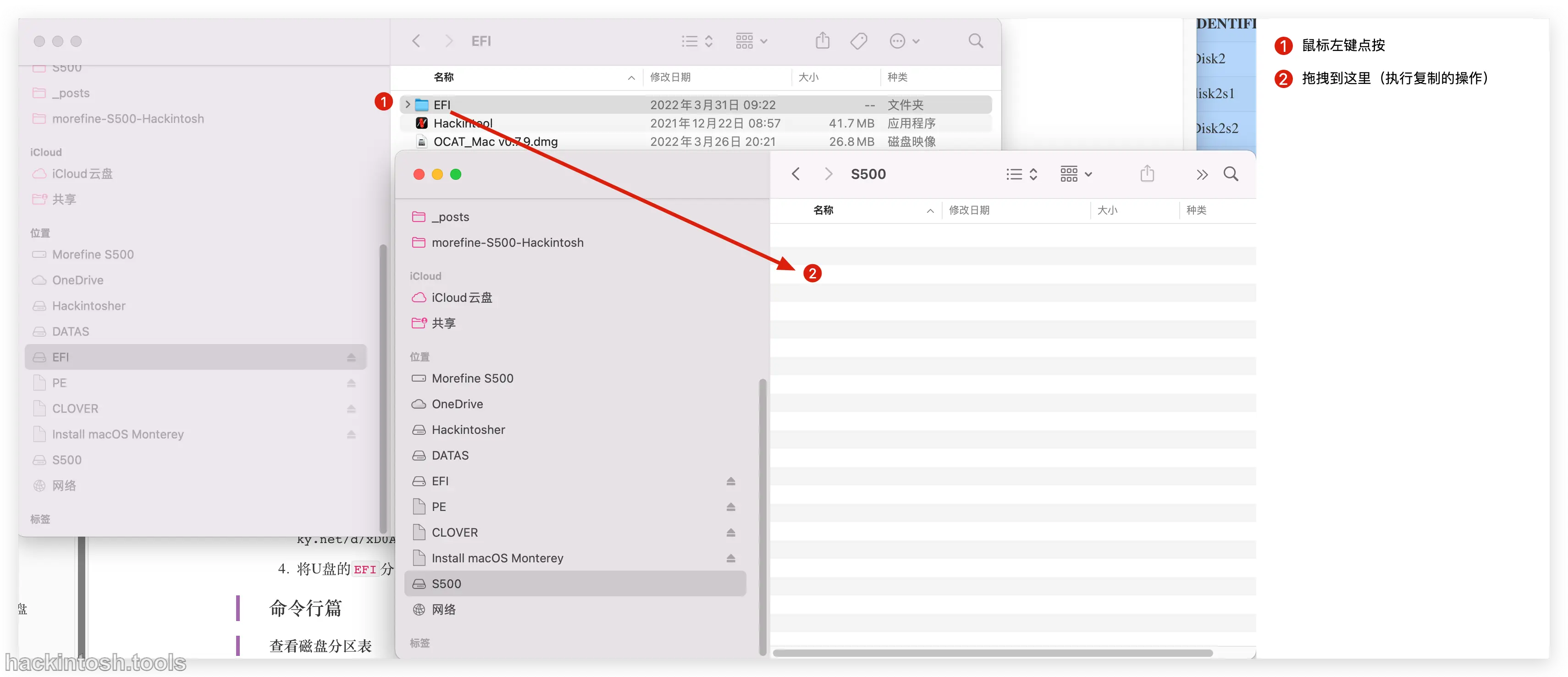Image resolution: width=1568 pixels, height=677 pixels.
Task: Select EFI volume in EFI window sidebar
Action: [x=195, y=357]
